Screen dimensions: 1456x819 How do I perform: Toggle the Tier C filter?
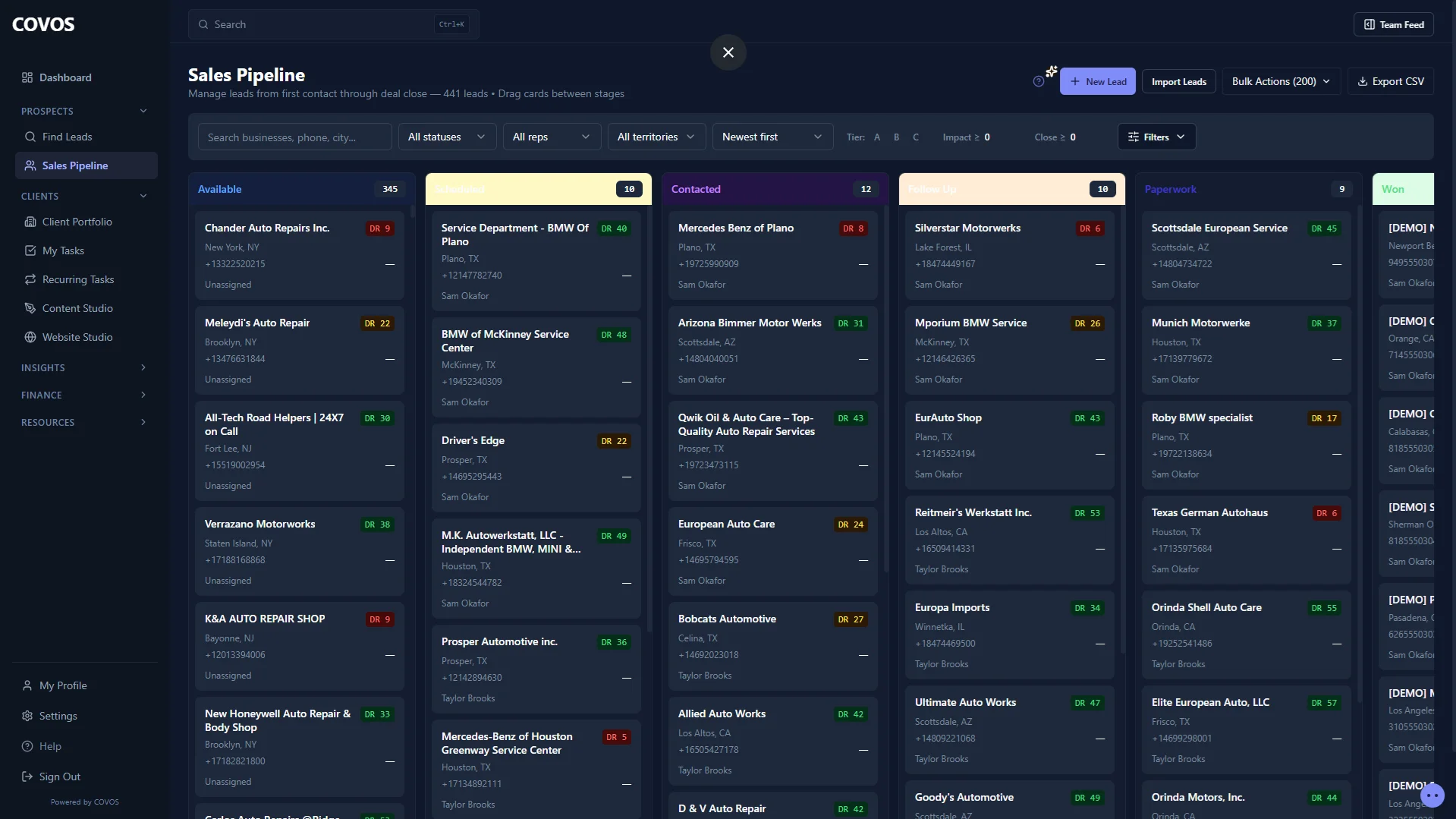pyautogui.click(x=916, y=137)
